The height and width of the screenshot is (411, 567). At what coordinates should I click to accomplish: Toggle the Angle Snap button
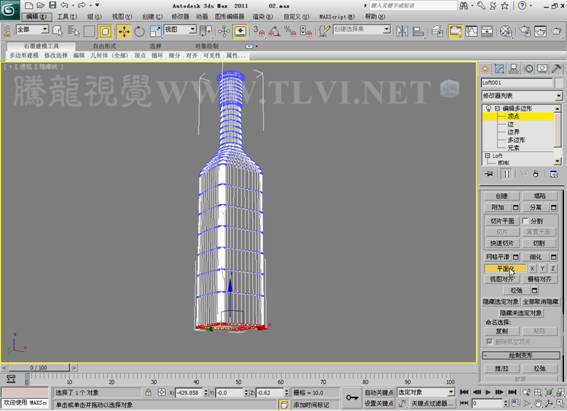(x=274, y=31)
